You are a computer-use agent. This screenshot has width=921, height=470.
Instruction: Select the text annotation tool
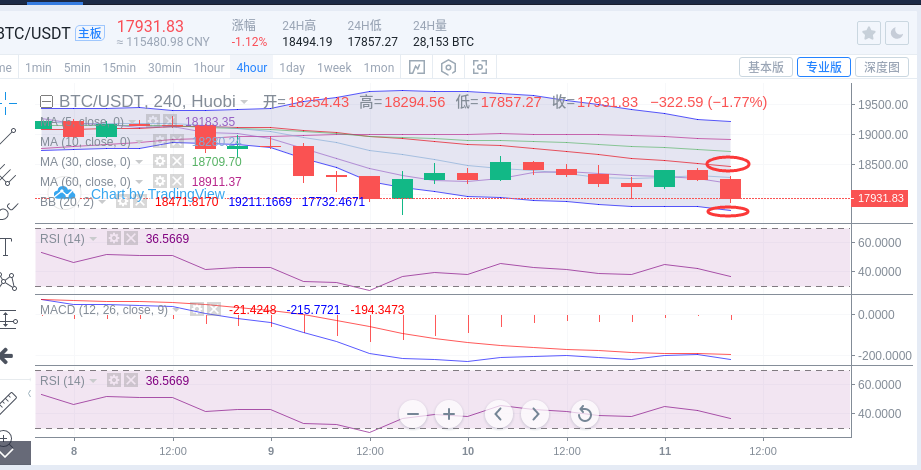coord(6,247)
